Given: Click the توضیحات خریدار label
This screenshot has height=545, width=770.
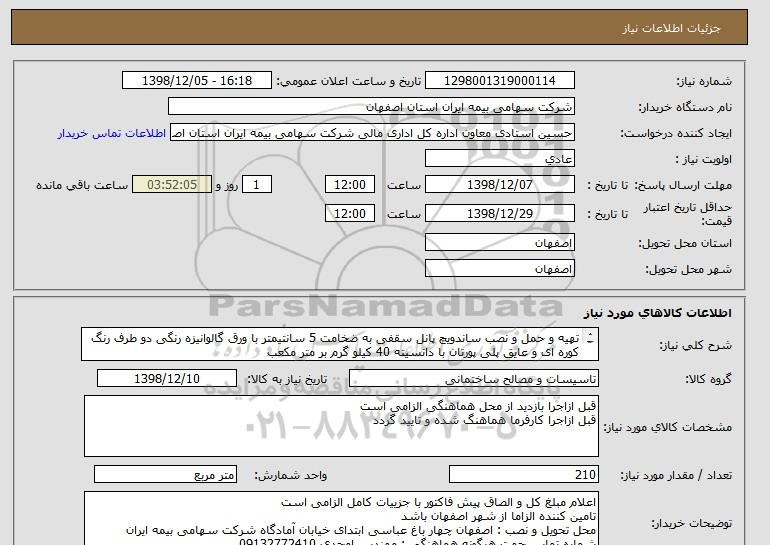Looking at the screenshot, I should pos(691,523).
